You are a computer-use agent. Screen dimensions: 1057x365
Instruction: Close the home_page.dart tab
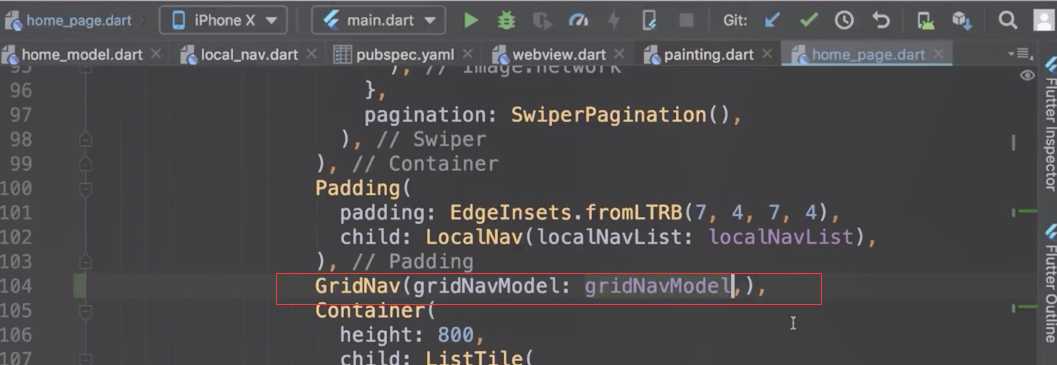tap(937, 53)
